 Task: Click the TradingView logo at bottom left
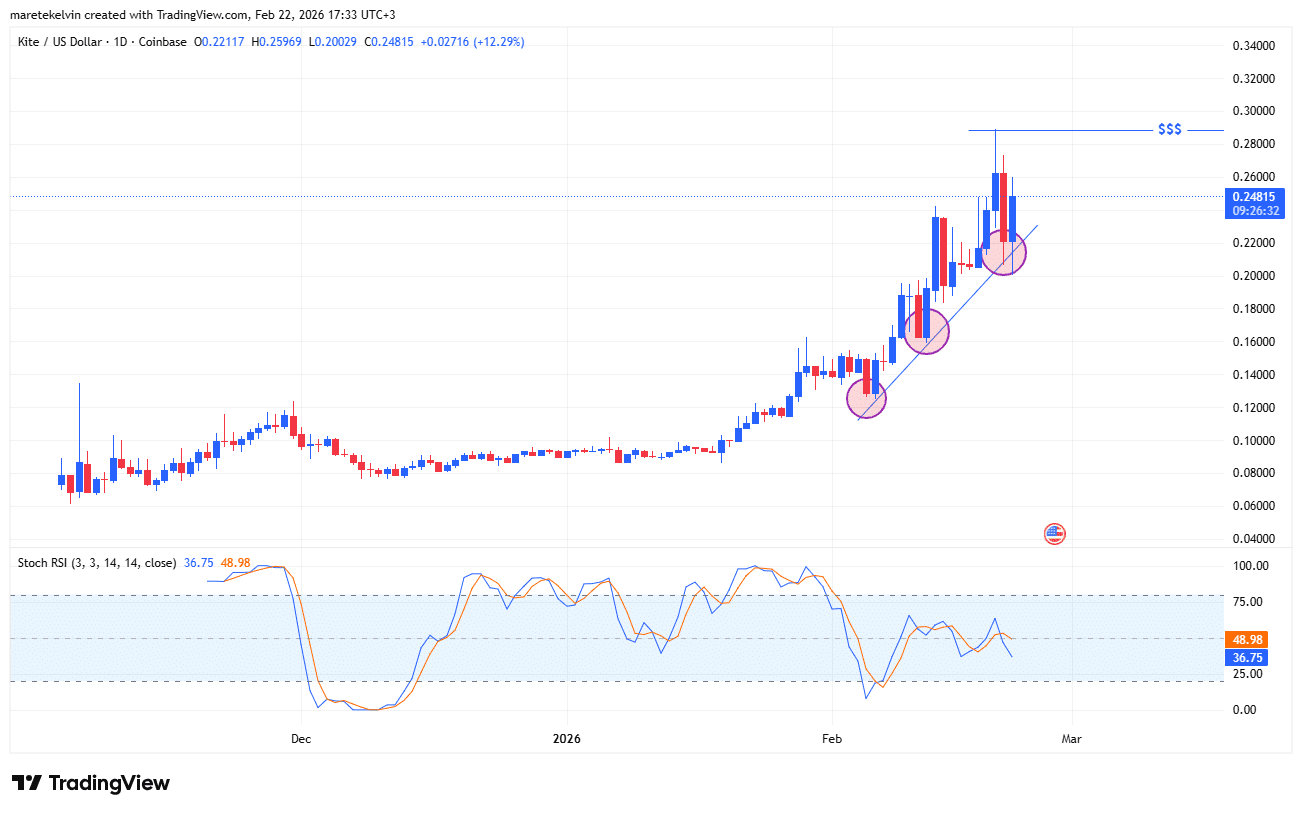(x=88, y=783)
